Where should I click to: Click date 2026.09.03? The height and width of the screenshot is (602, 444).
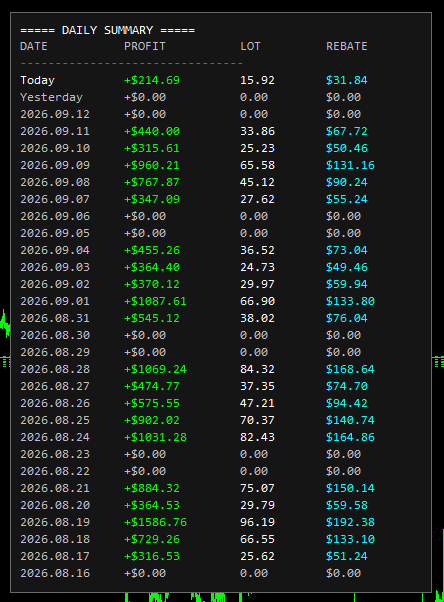pyautogui.click(x=55, y=267)
